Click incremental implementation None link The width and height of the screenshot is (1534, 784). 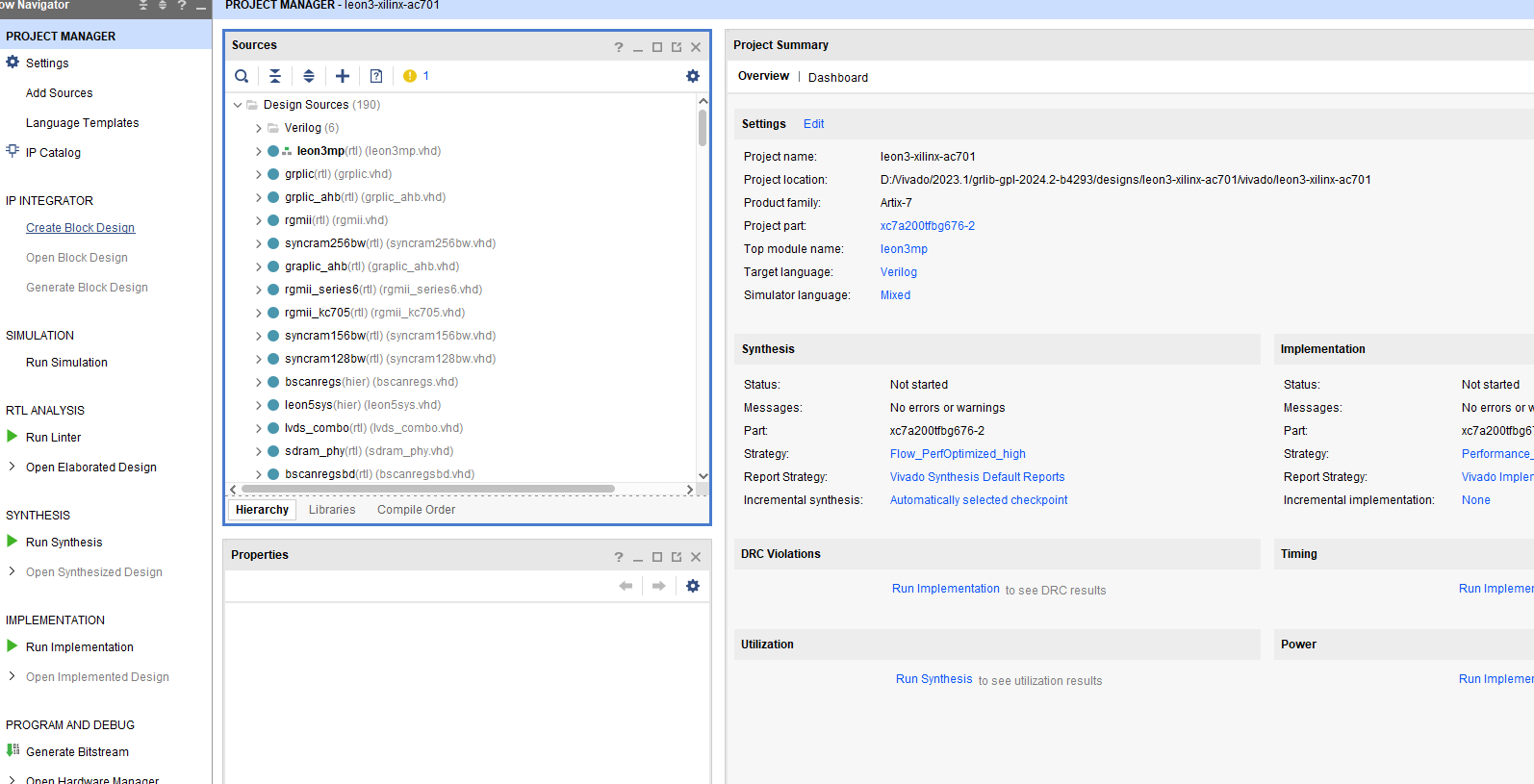coord(1476,500)
